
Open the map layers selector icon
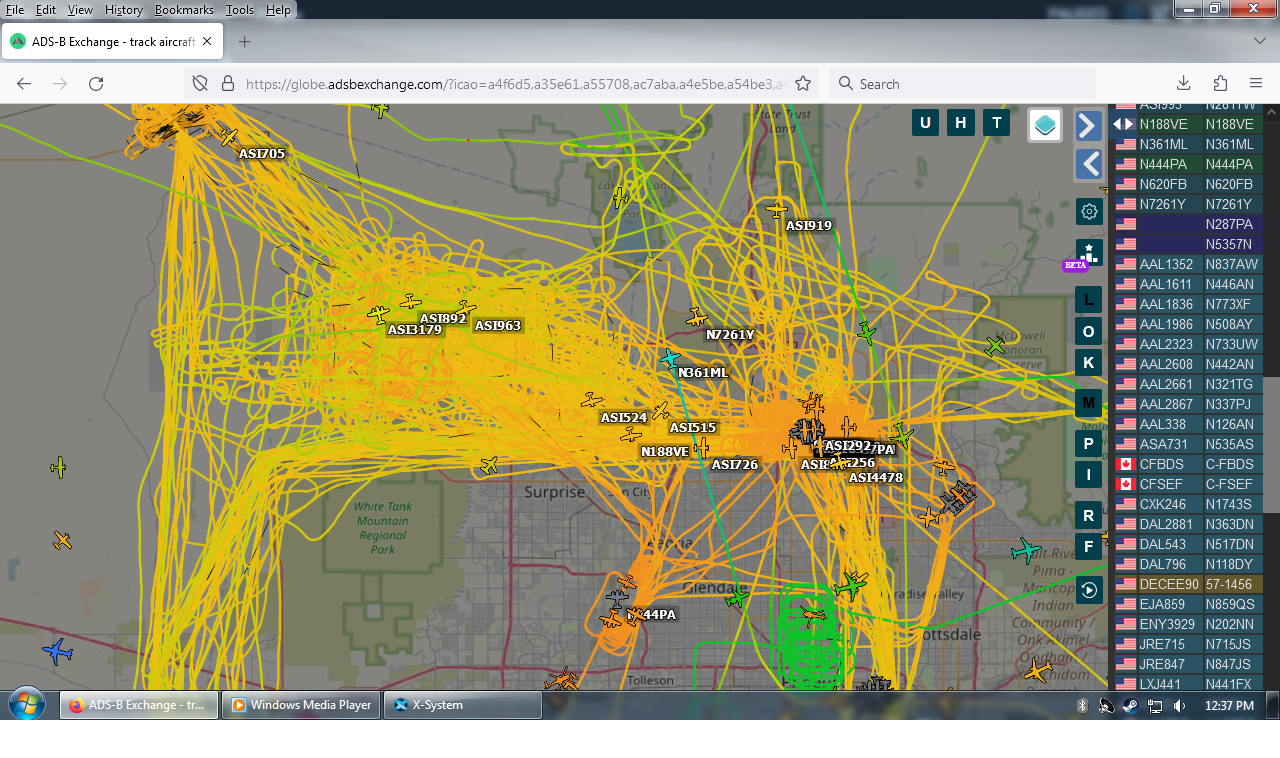click(1045, 125)
